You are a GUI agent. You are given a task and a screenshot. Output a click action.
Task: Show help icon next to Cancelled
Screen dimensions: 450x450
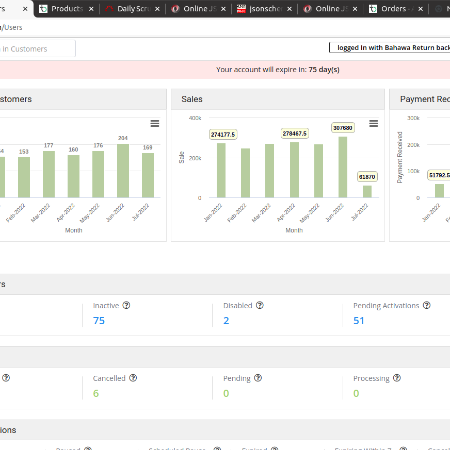[x=133, y=378]
